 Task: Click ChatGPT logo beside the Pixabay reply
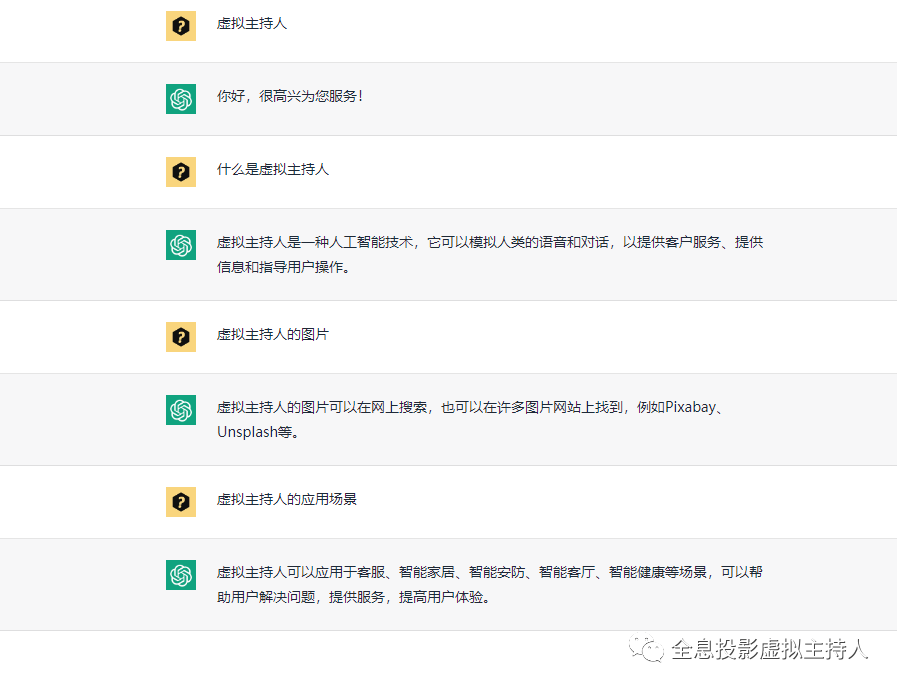click(x=181, y=410)
